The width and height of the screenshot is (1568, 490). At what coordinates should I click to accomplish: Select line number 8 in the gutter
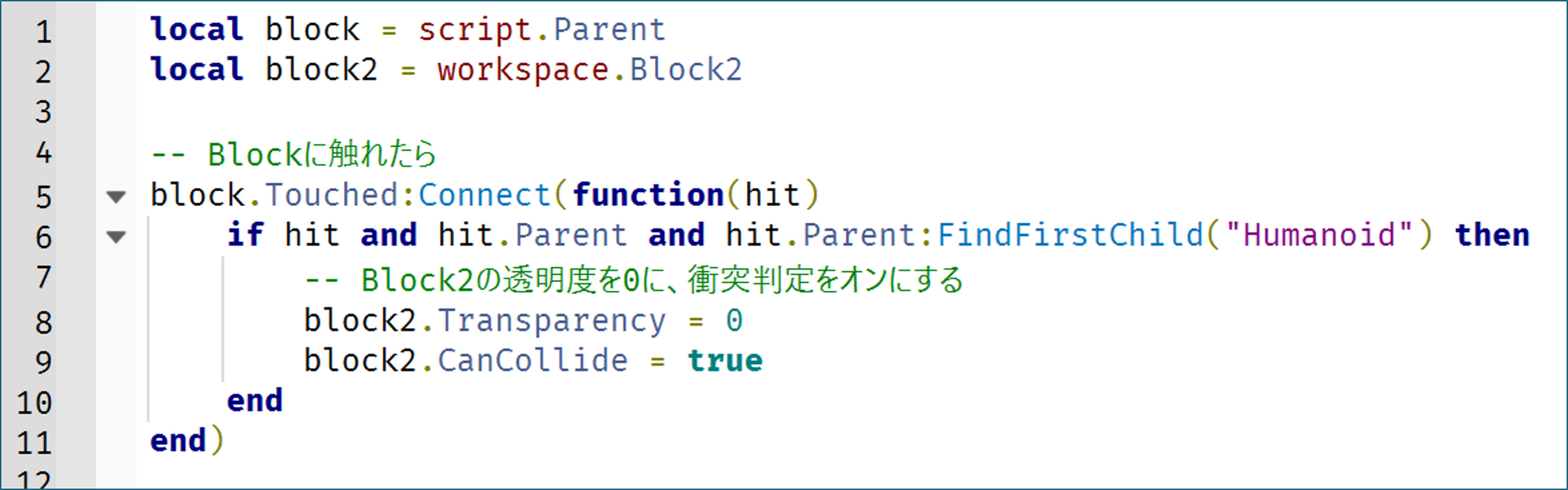coord(43,323)
